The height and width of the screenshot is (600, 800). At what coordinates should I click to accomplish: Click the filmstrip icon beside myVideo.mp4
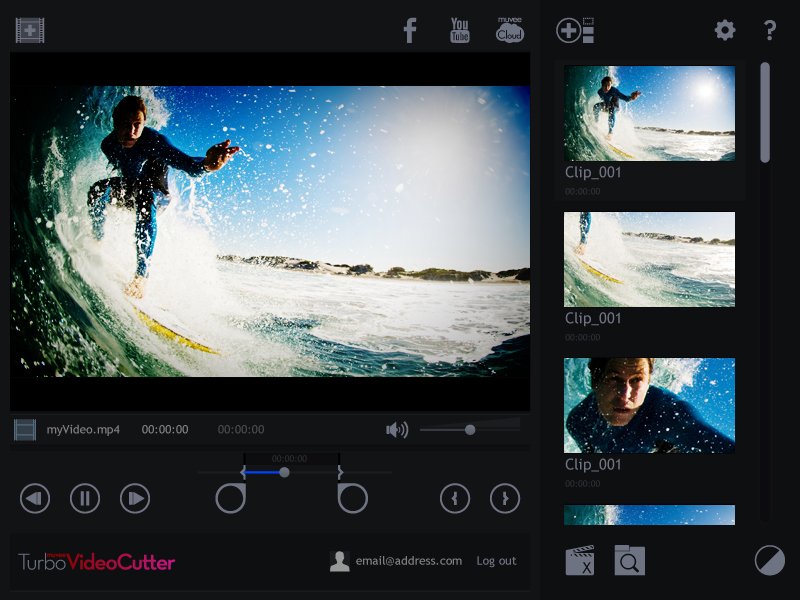25,430
